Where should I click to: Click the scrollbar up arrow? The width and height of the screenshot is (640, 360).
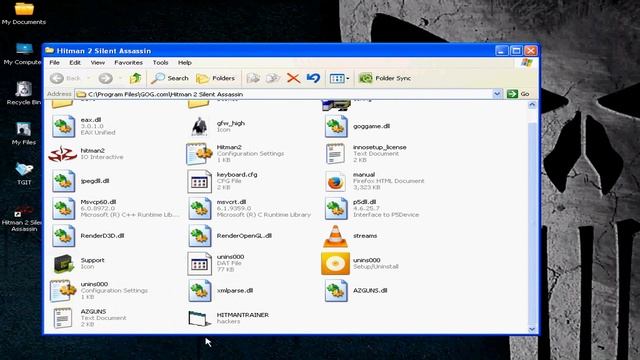pos(532,105)
